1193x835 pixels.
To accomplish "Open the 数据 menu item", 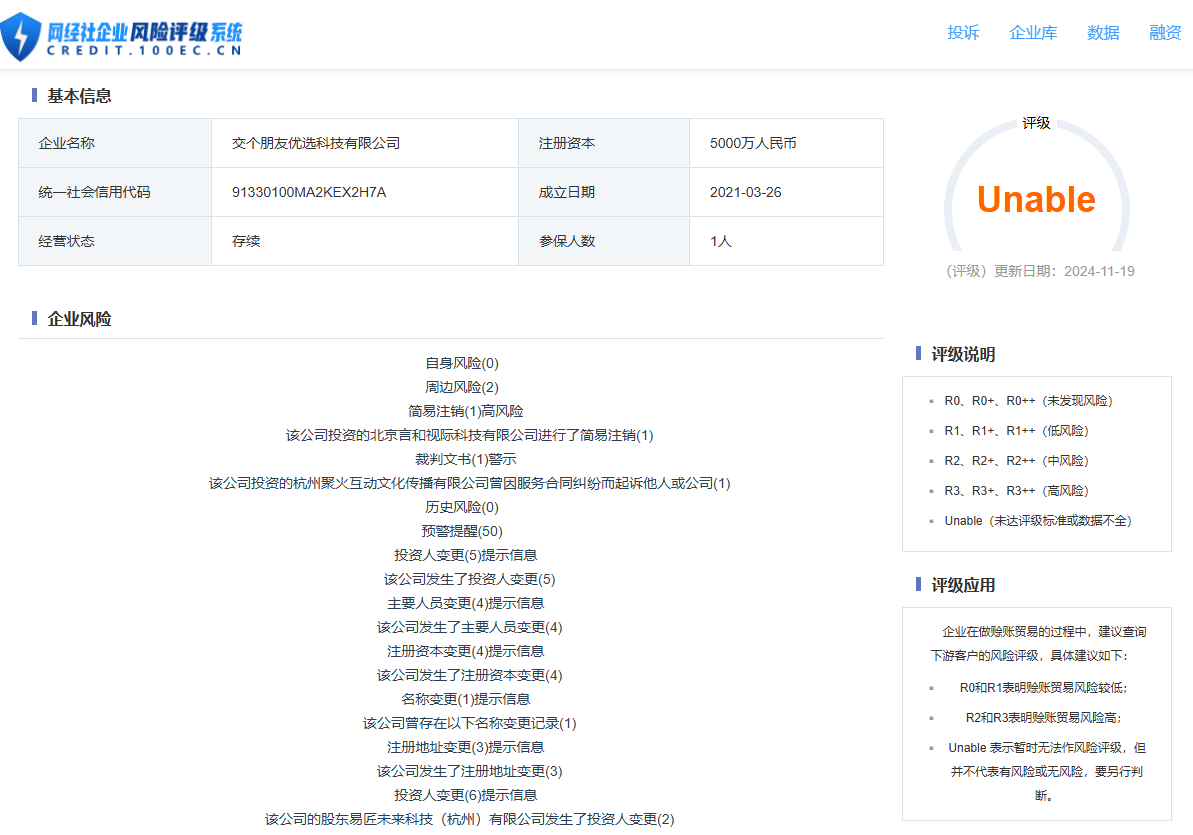I will [1103, 33].
